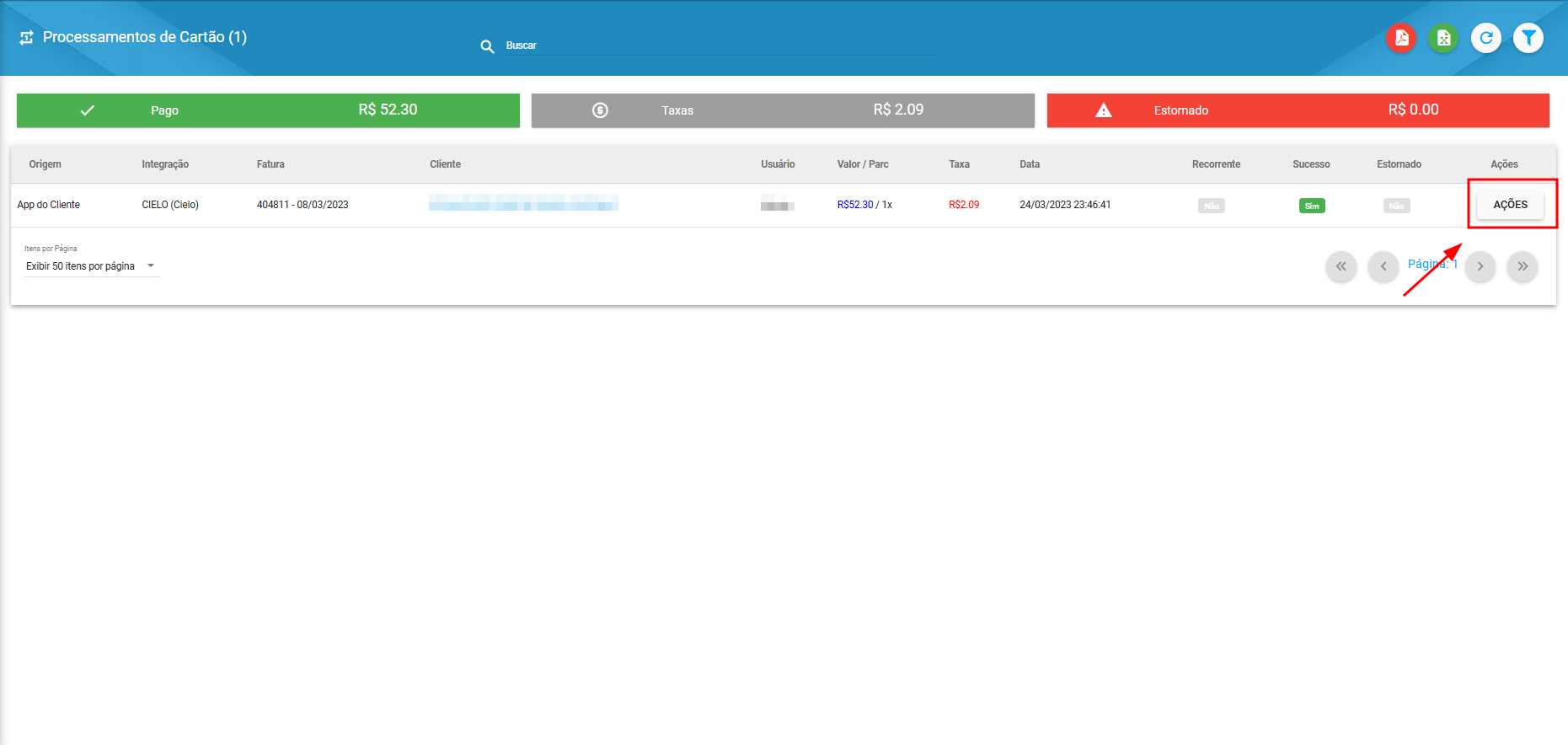This screenshot has width=1568, height=745.
Task: Click the R$ 2.09 total in Taxas card
Action: click(898, 110)
